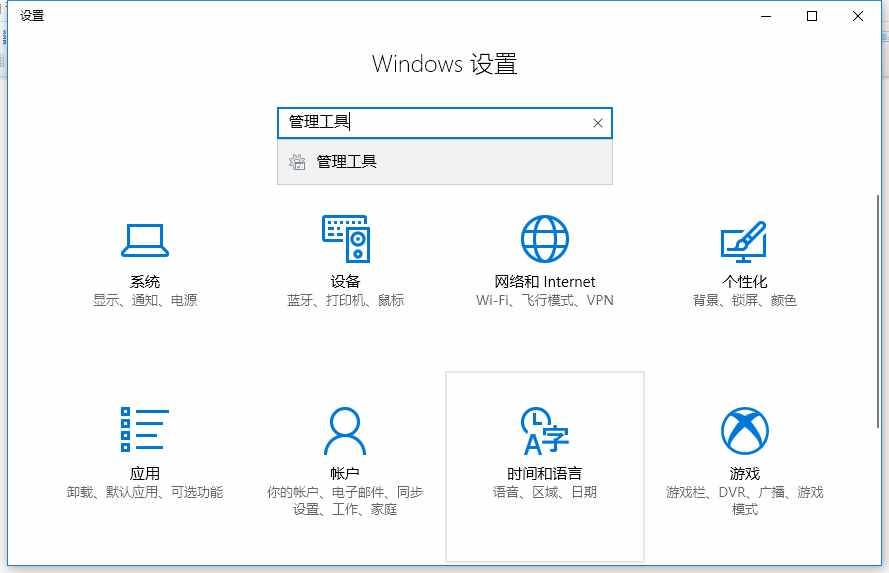This screenshot has width=889, height=573.
Task: Click the vertical scrollbar of settings window
Action: click(878, 312)
